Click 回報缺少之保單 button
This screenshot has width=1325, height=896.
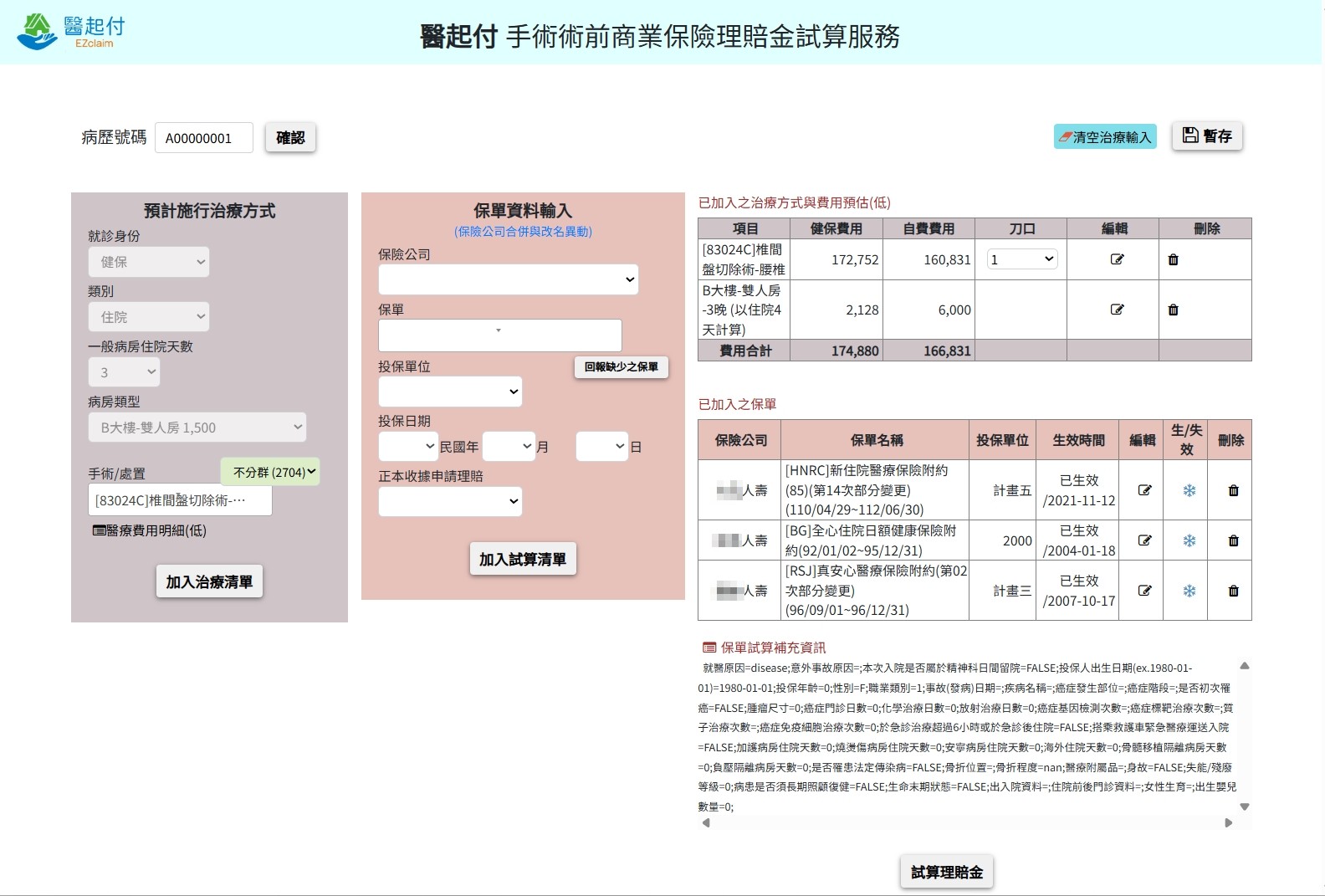click(621, 366)
